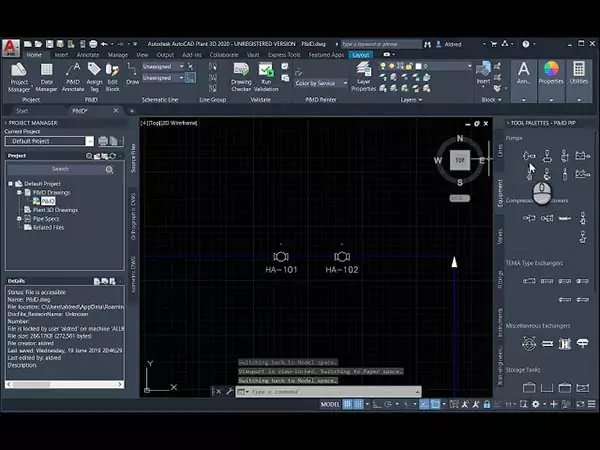600x450 pixels.
Task: Choose the schematic line Draw tool
Action: click(132, 73)
